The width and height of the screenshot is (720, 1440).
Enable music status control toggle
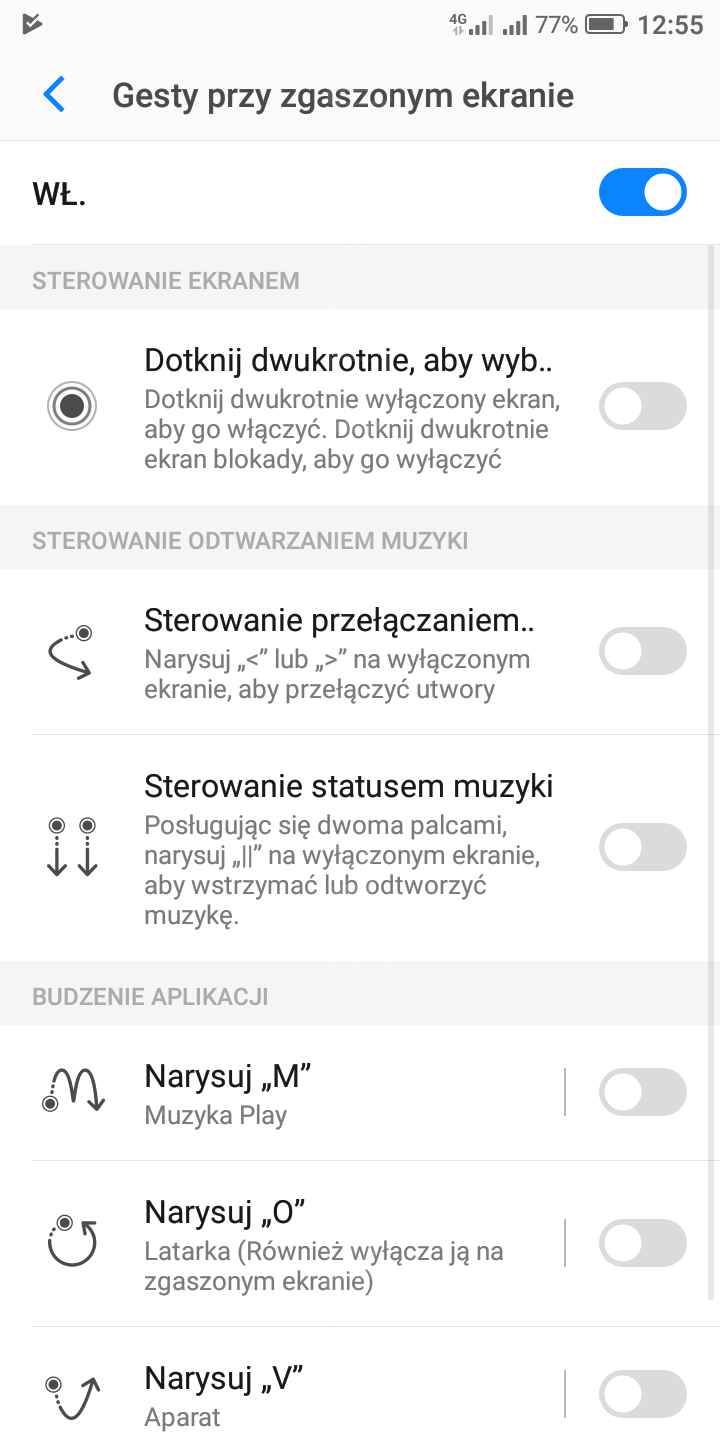642,848
